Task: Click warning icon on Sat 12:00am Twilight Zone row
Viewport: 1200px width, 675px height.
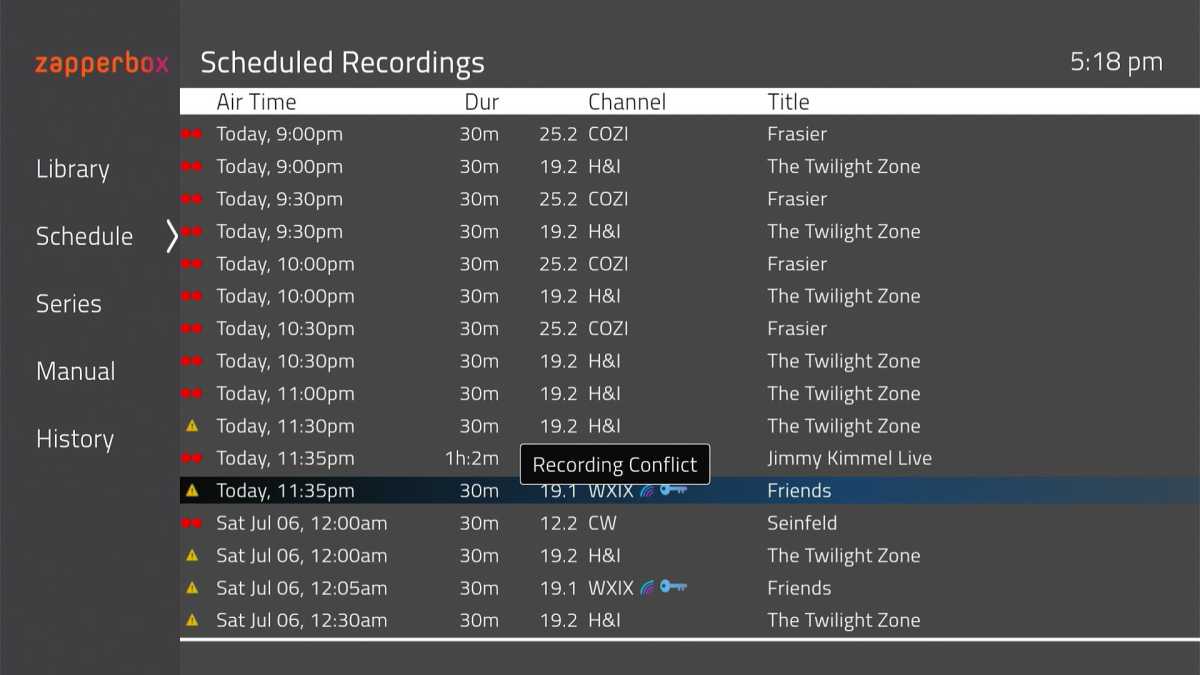Action: pyautogui.click(x=192, y=555)
